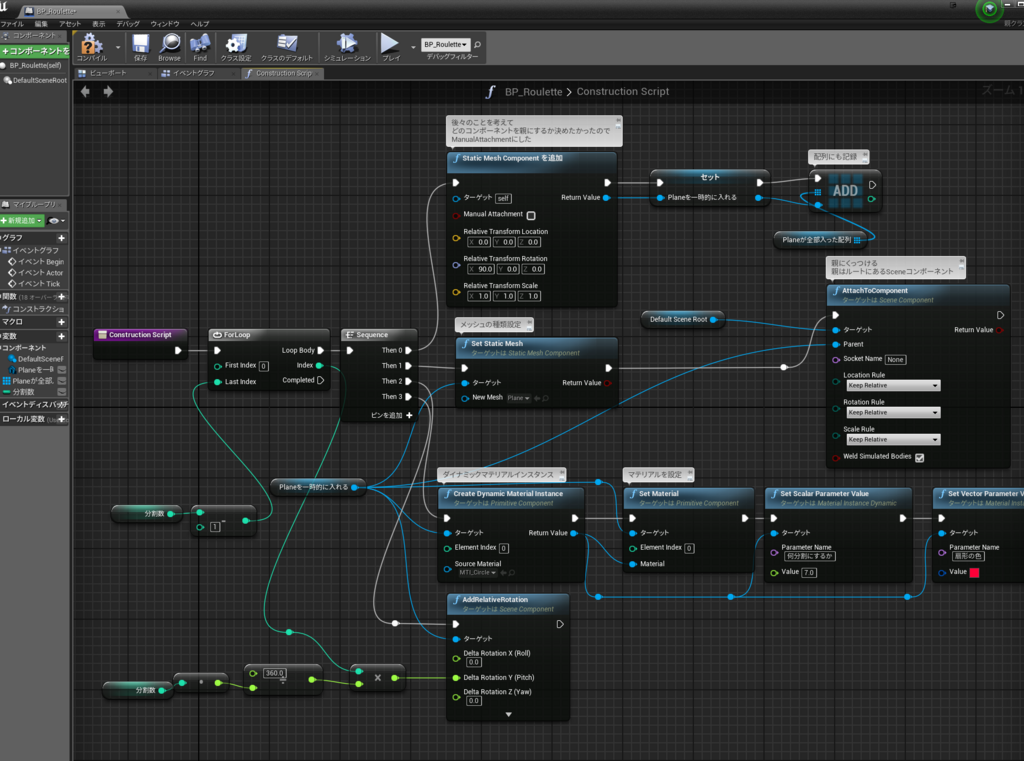Add a new graph with グラフ plus
The image size is (1024, 761).
pyautogui.click(x=61, y=238)
